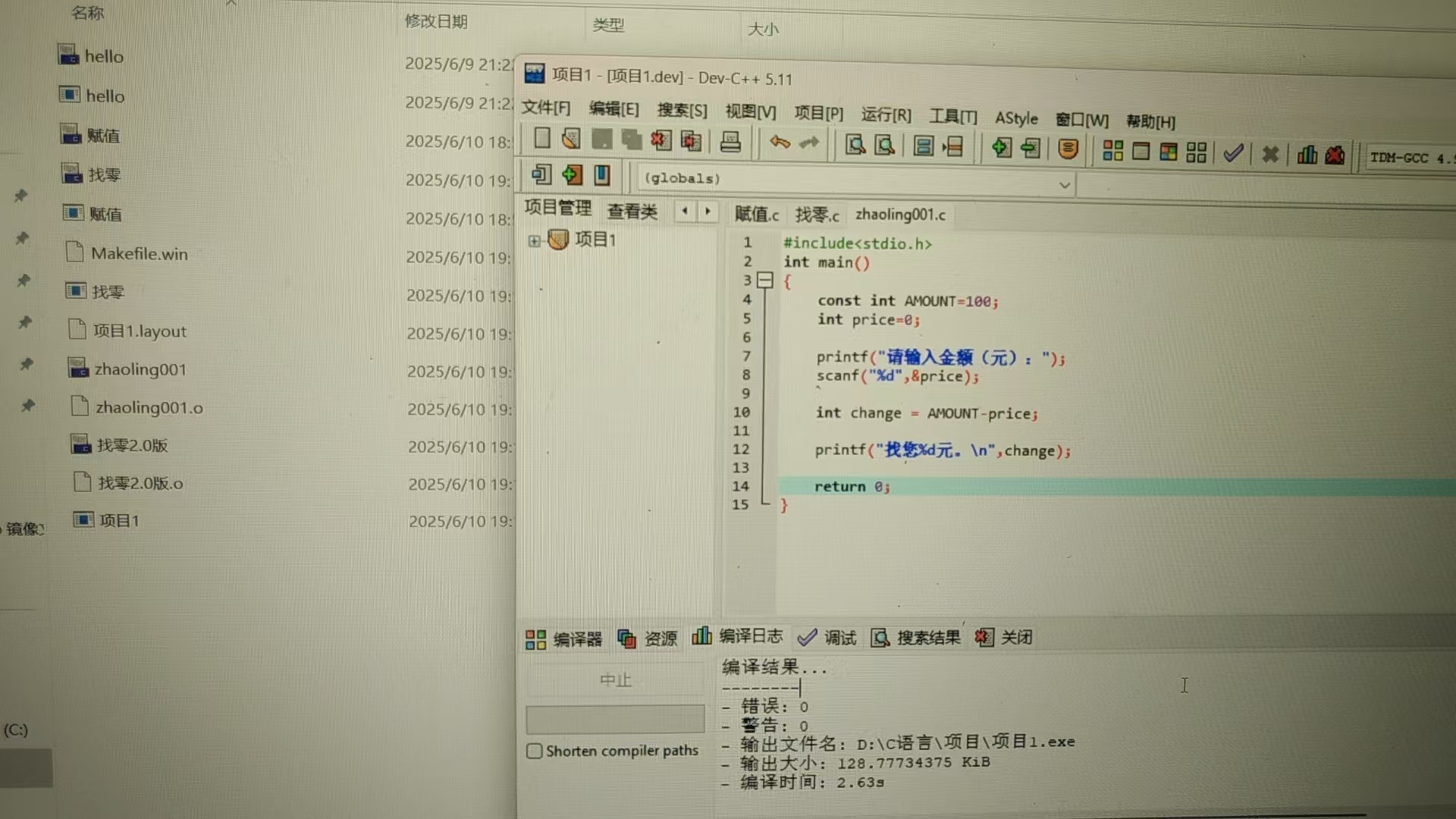Click the gray X stop execution icon
Image resolution: width=1456 pixels, height=819 pixels.
click(1270, 155)
